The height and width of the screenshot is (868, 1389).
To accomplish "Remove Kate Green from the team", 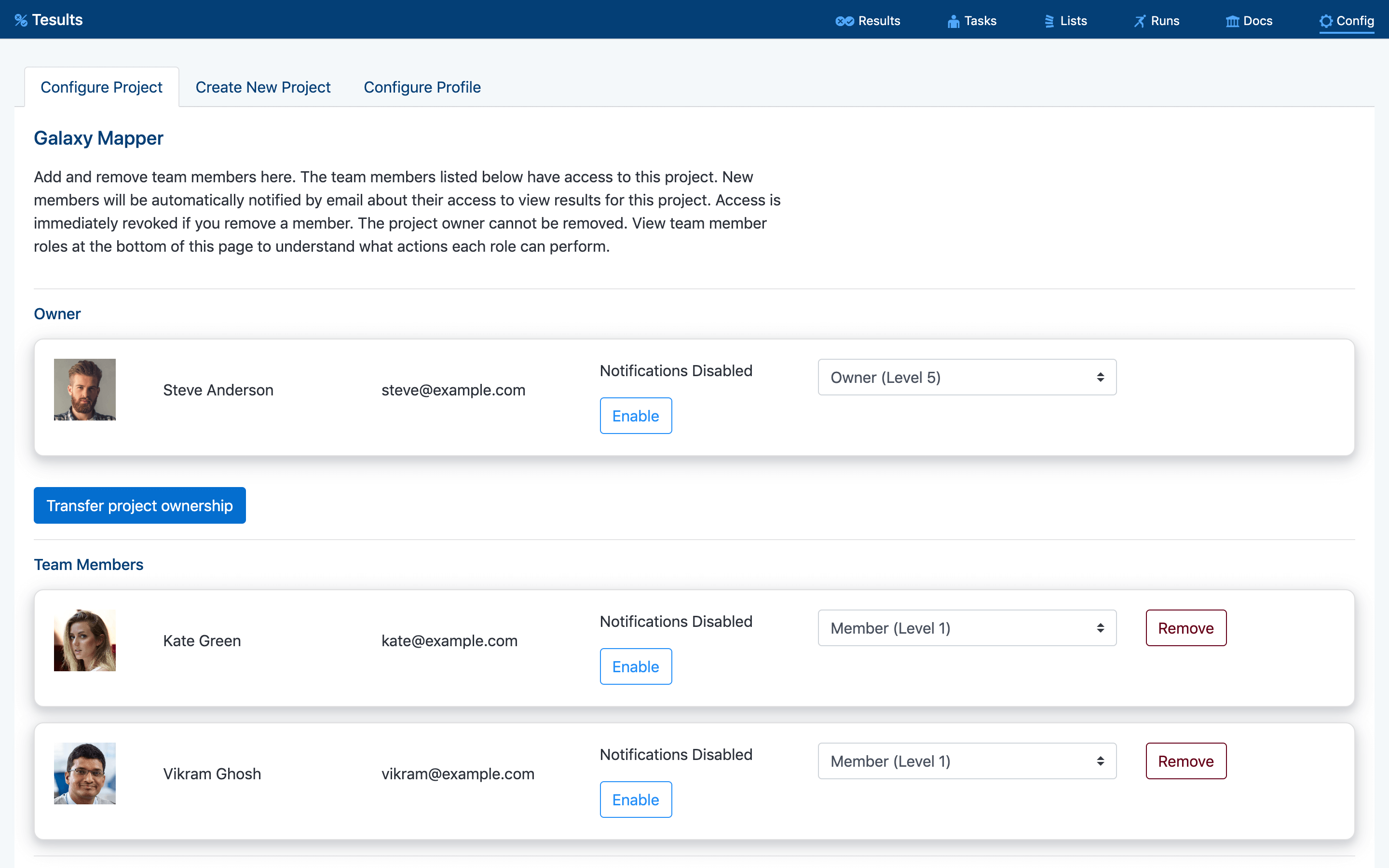I will (1186, 628).
